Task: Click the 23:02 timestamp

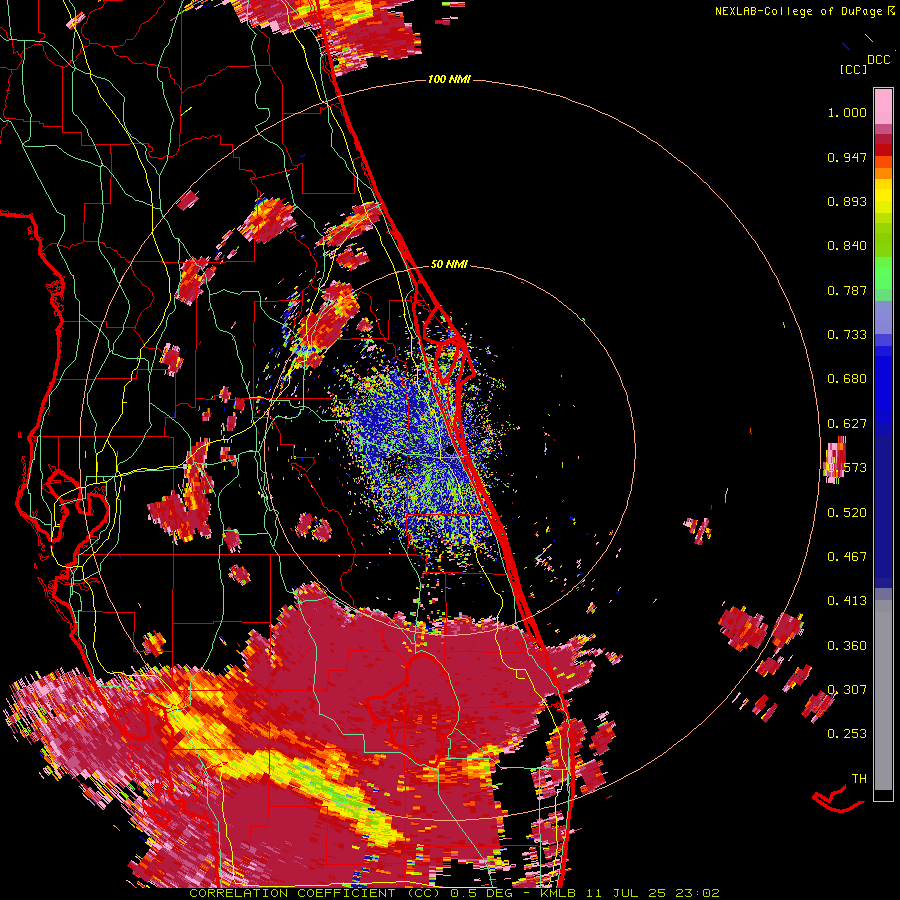Action: (x=699, y=893)
